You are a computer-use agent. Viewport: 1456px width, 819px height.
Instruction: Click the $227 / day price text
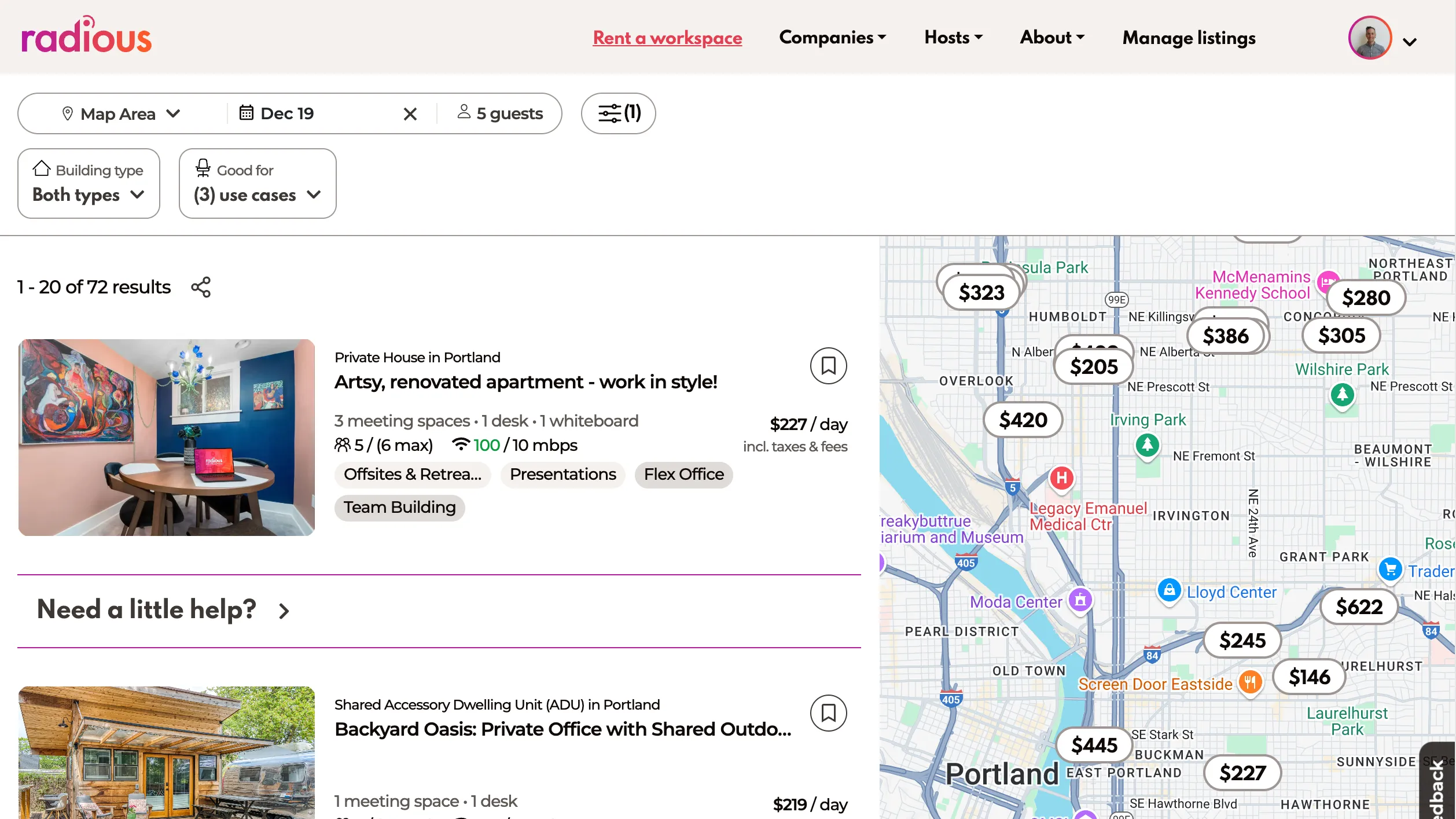(808, 424)
